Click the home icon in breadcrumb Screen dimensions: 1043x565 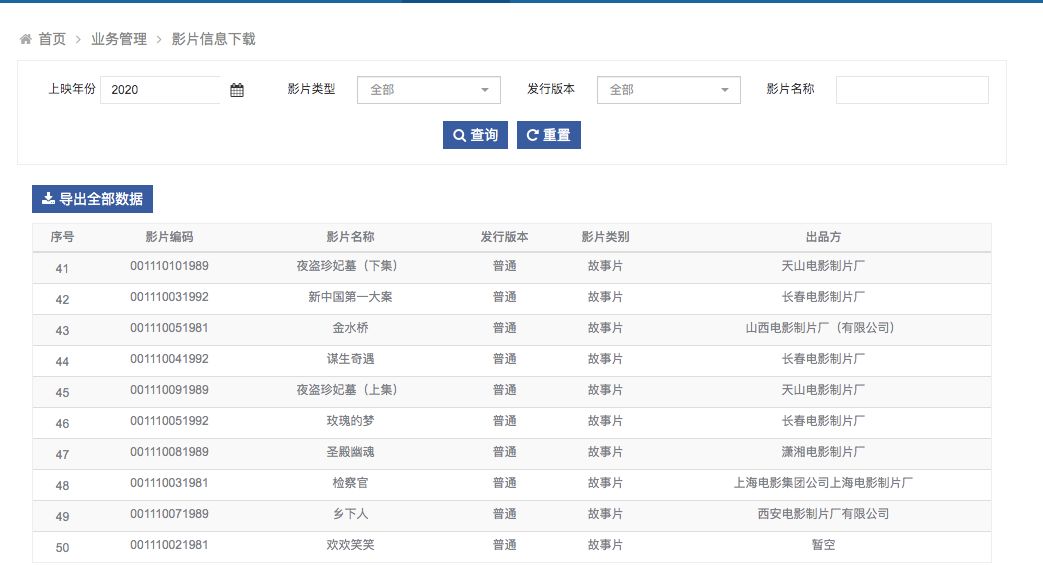(25, 39)
